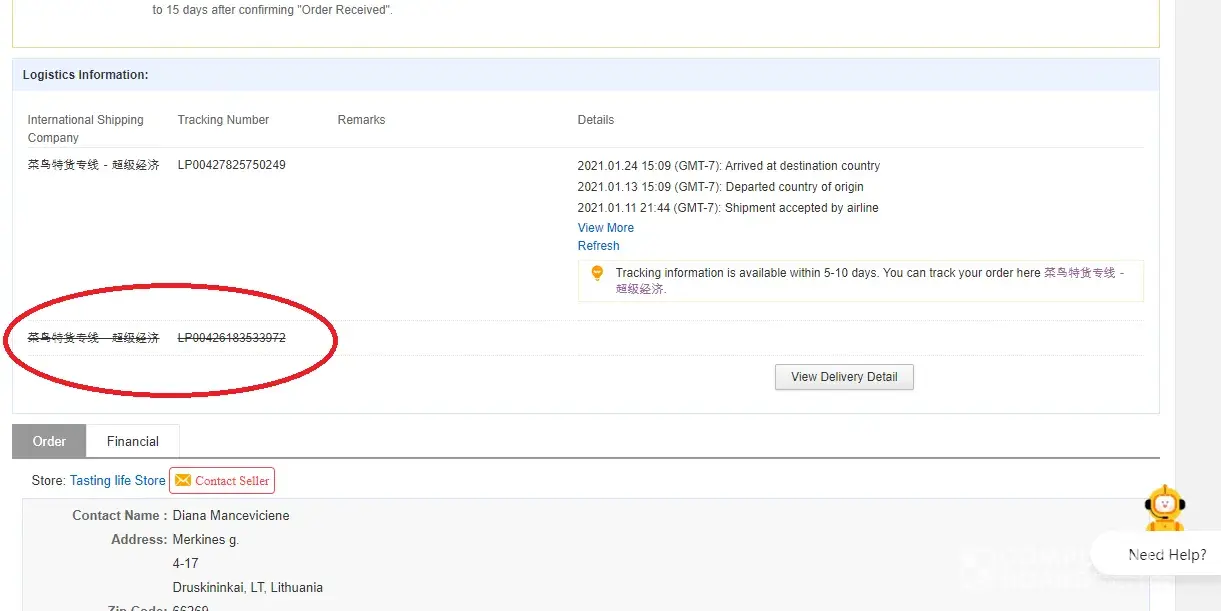Expand tracking history with View More
The width and height of the screenshot is (1221, 611).
coord(605,228)
